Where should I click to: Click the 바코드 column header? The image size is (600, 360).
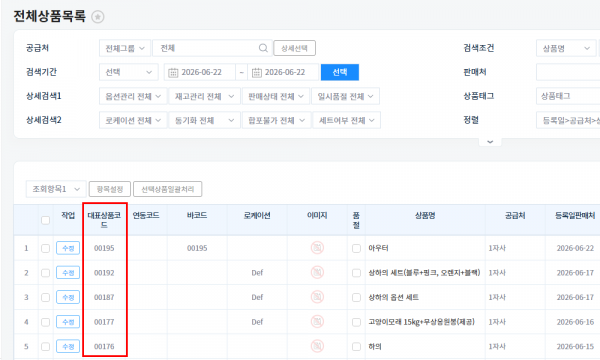click(x=197, y=215)
